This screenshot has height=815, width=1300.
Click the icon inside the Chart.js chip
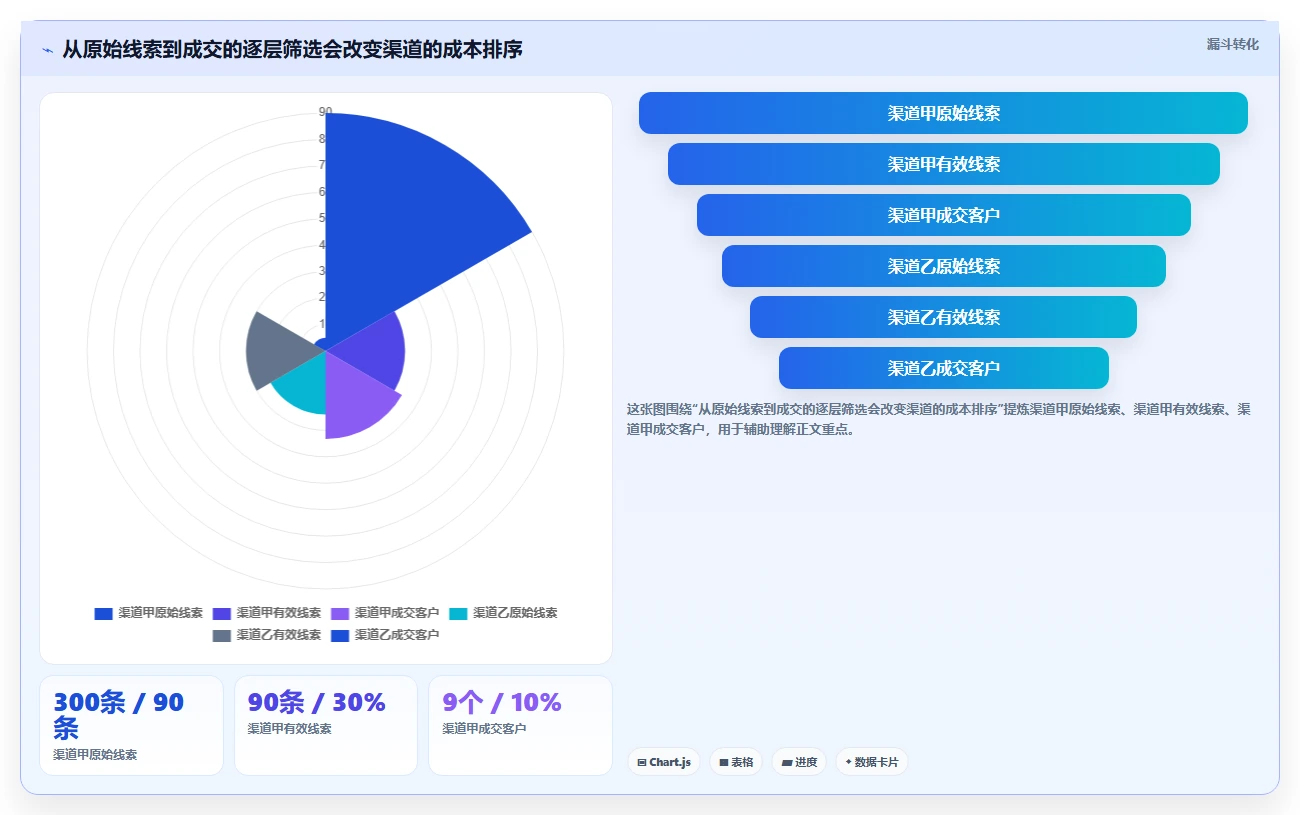(x=642, y=762)
